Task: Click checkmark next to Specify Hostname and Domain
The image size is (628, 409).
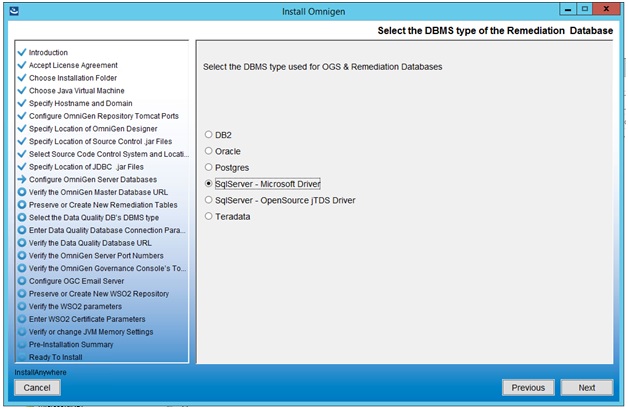Action: 22,103
